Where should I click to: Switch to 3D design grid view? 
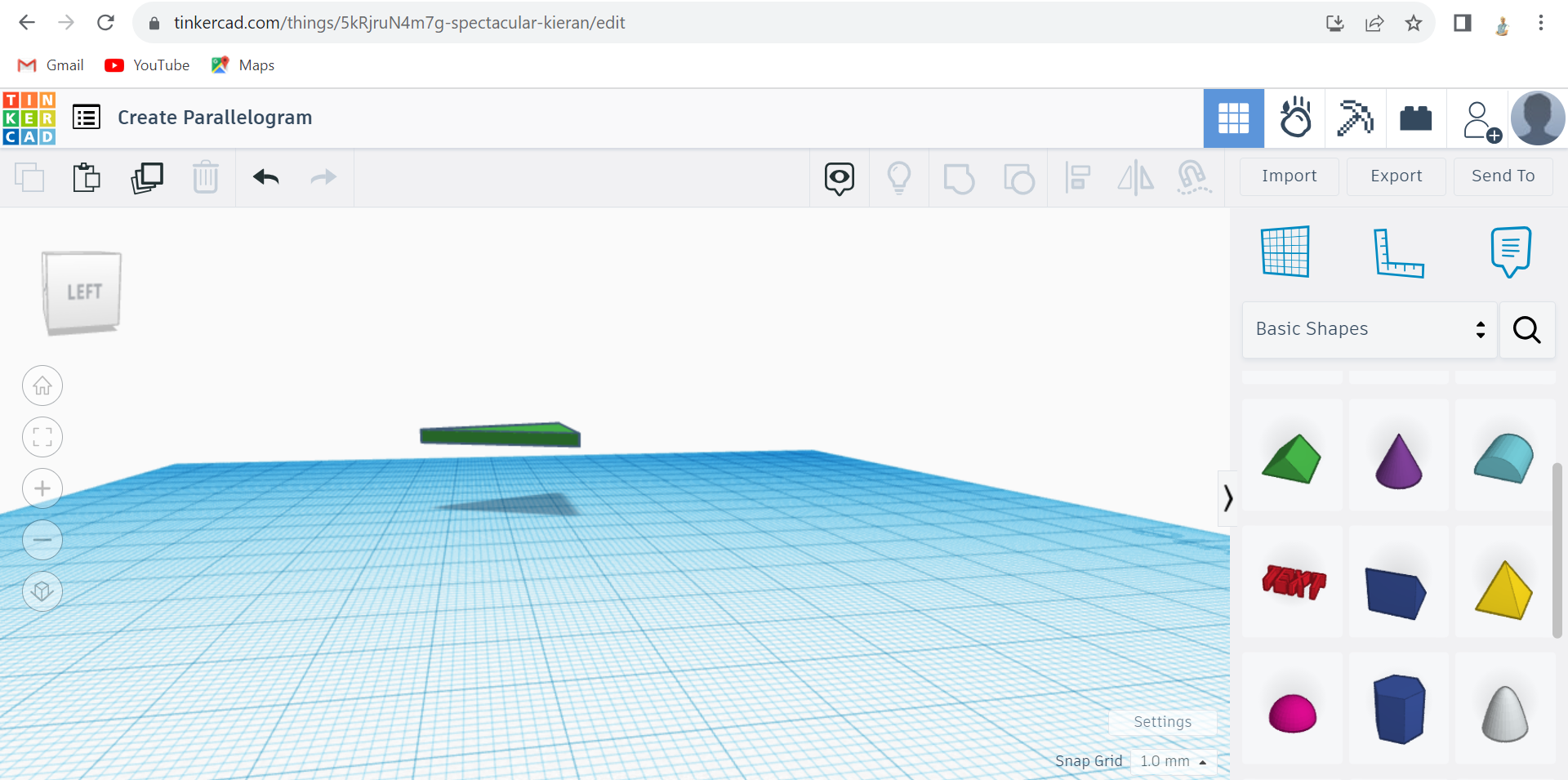pos(1234,118)
